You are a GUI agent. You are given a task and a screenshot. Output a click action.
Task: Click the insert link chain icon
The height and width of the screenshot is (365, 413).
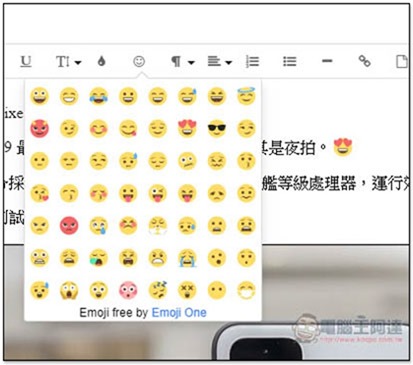tap(364, 61)
